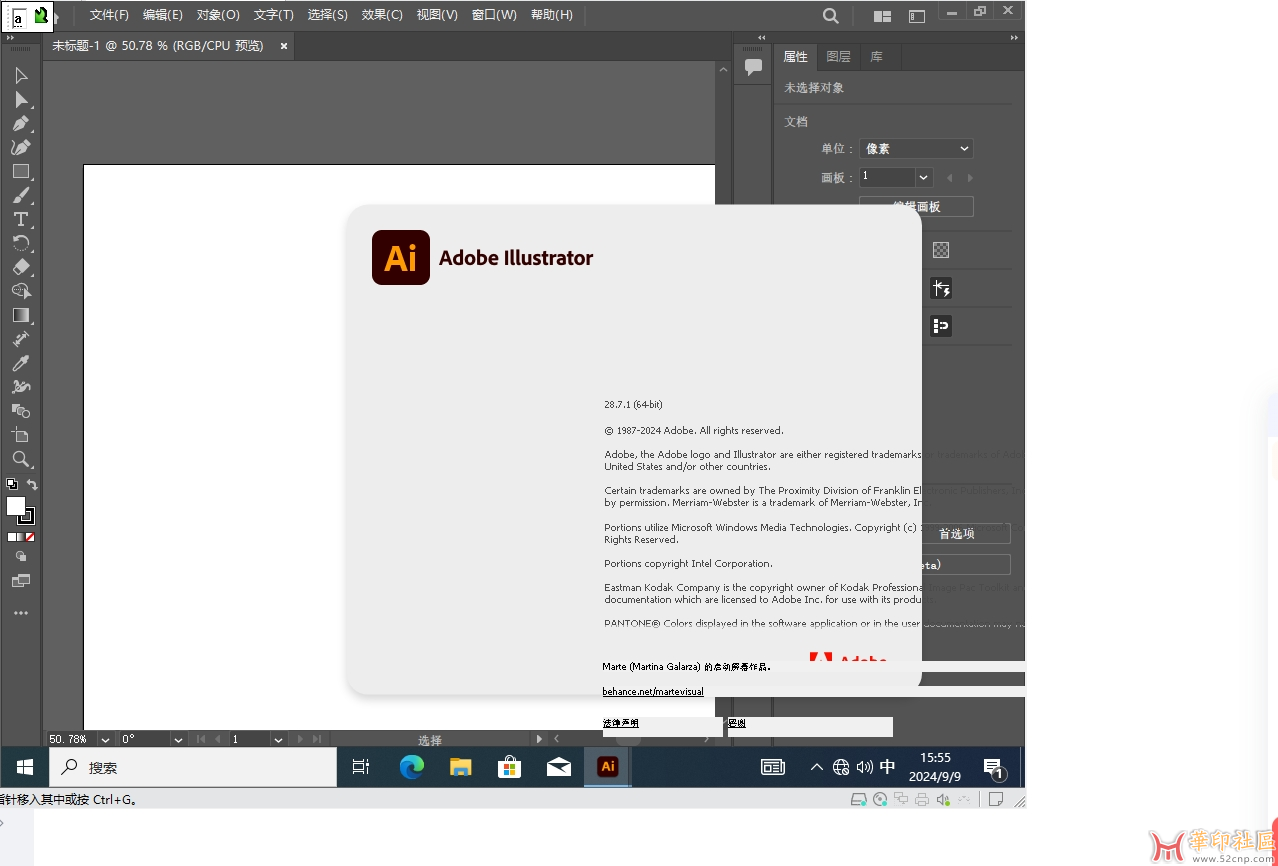The height and width of the screenshot is (866, 1278).
Task: Pick the Pen tool
Action: (21, 124)
